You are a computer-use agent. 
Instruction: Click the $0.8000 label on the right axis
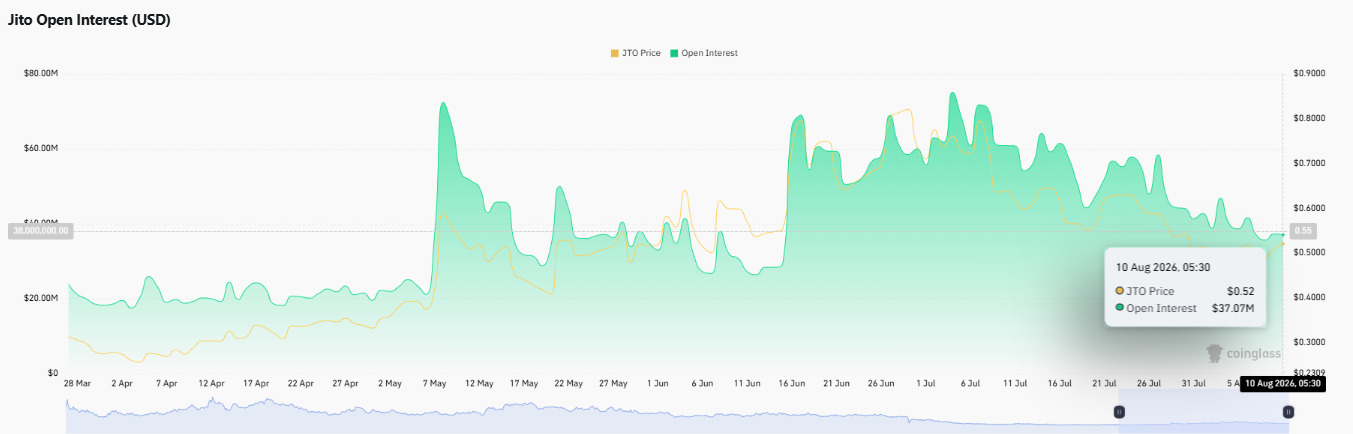pyautogui.click(x=1308, y=118)
